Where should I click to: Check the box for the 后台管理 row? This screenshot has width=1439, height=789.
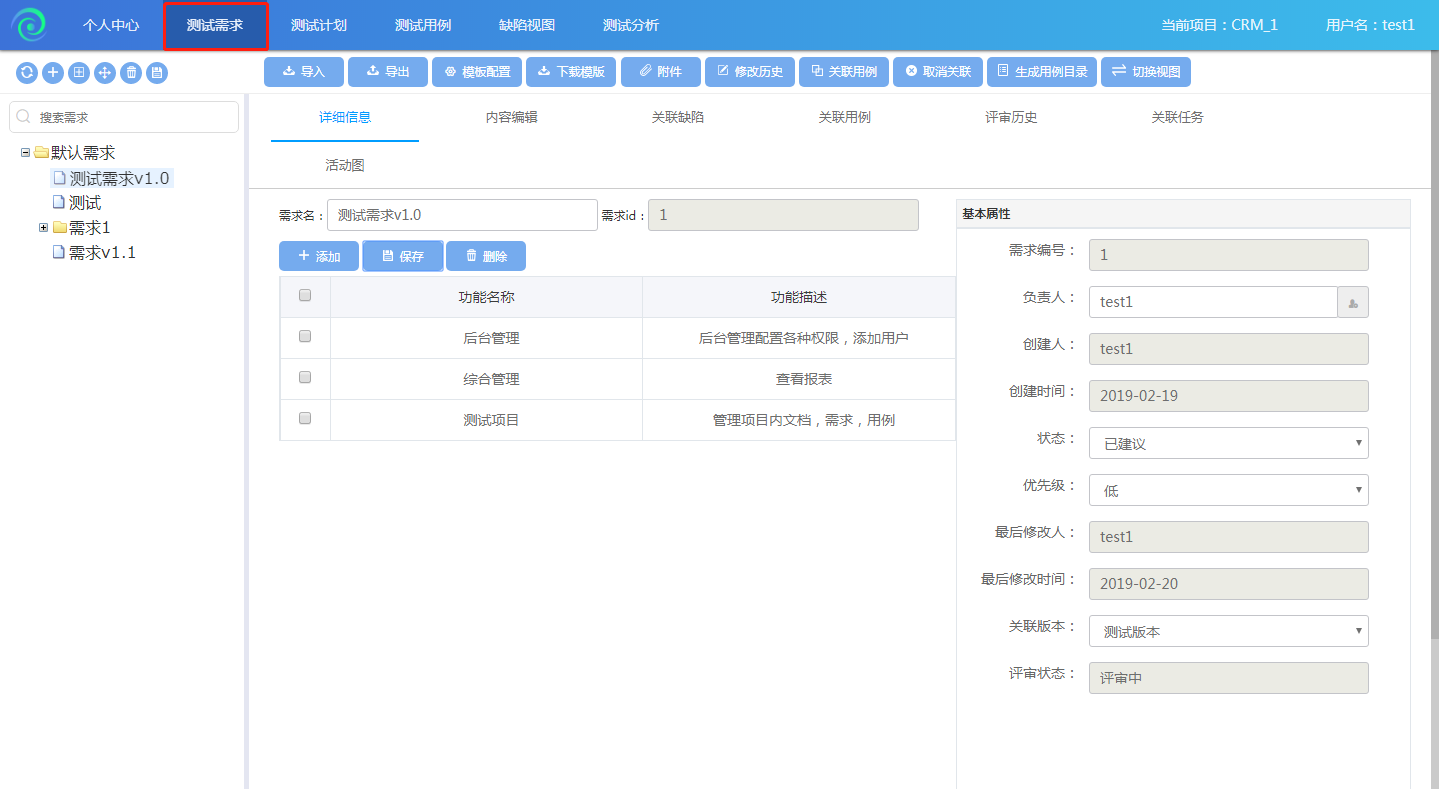tap(305, 337)
